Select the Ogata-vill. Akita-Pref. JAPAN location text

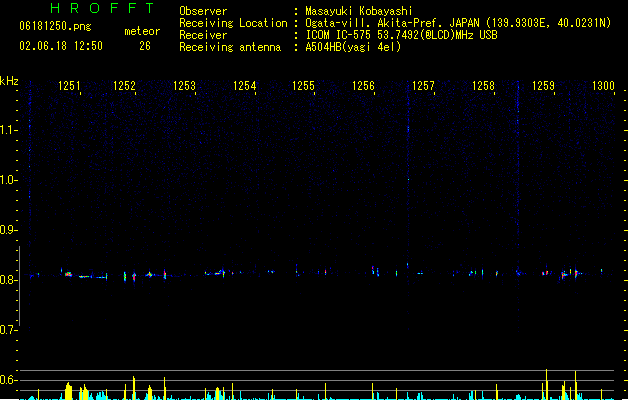pyautogui.click(x=458, y=23)
